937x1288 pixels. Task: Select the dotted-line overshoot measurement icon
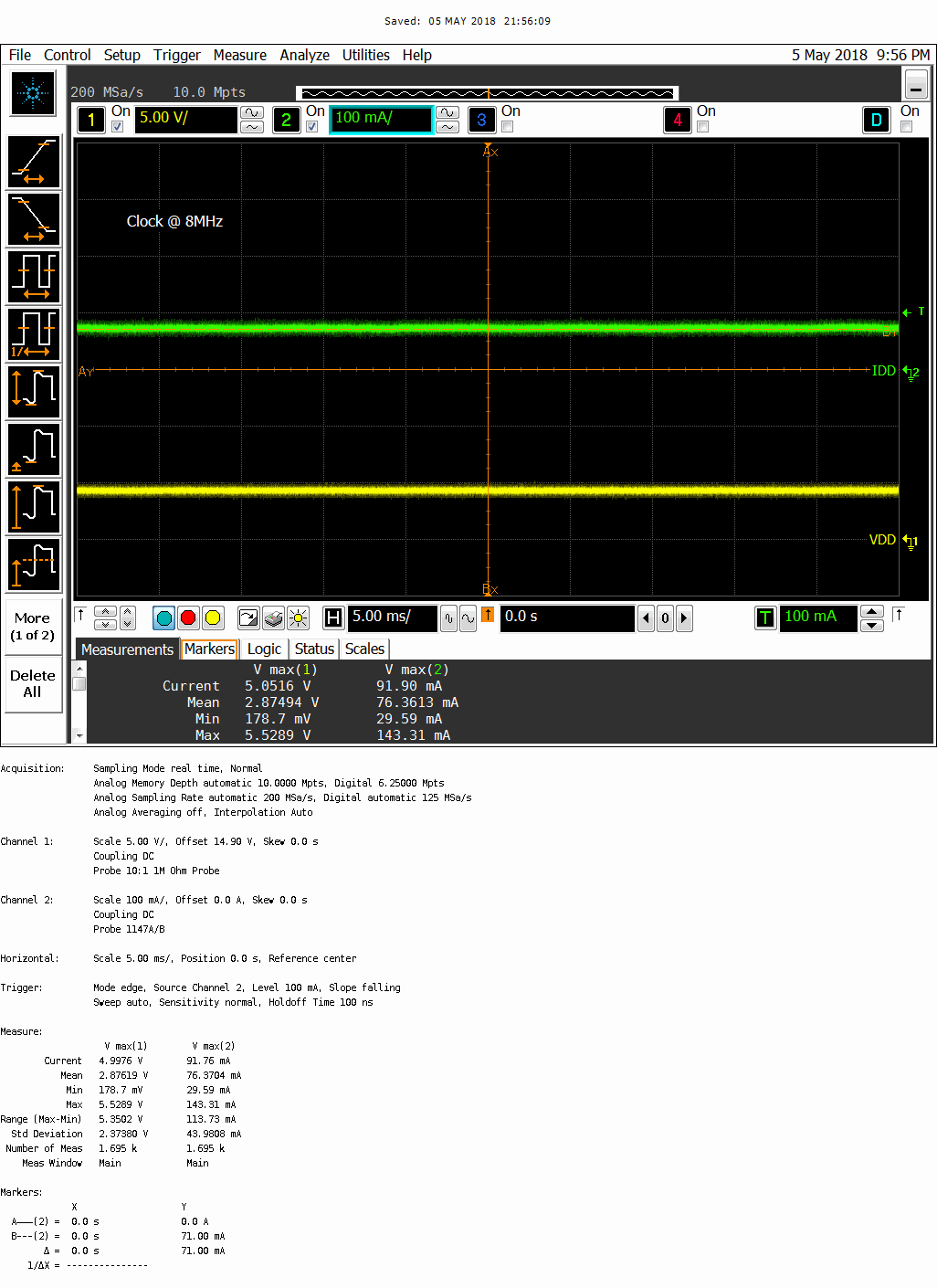click(x=34, y=565)
